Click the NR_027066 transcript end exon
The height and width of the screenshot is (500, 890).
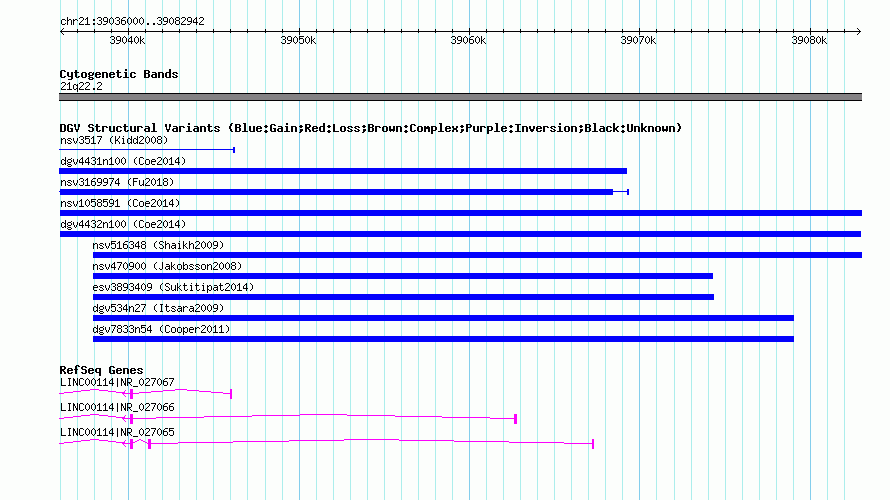click(515, 419)
